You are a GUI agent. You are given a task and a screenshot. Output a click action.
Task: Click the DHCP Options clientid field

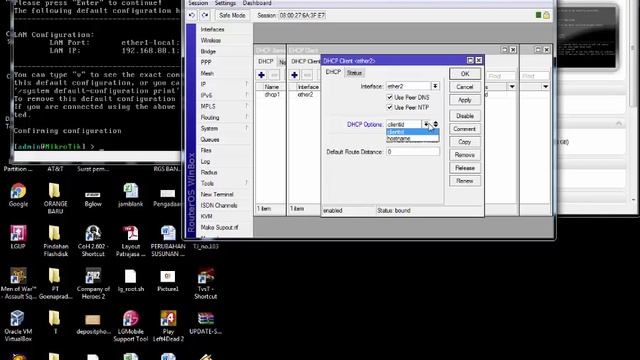coord(404,124)
